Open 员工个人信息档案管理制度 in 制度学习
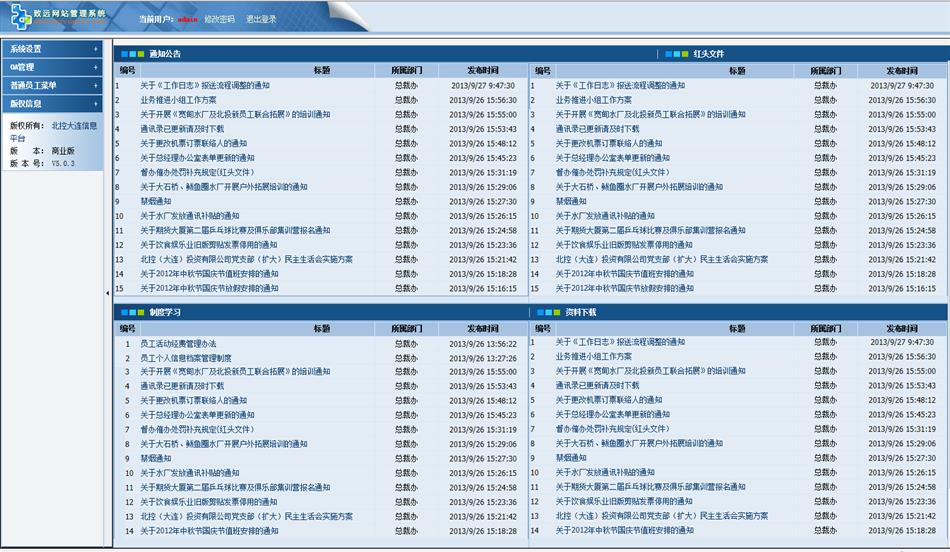 point(185,357)
